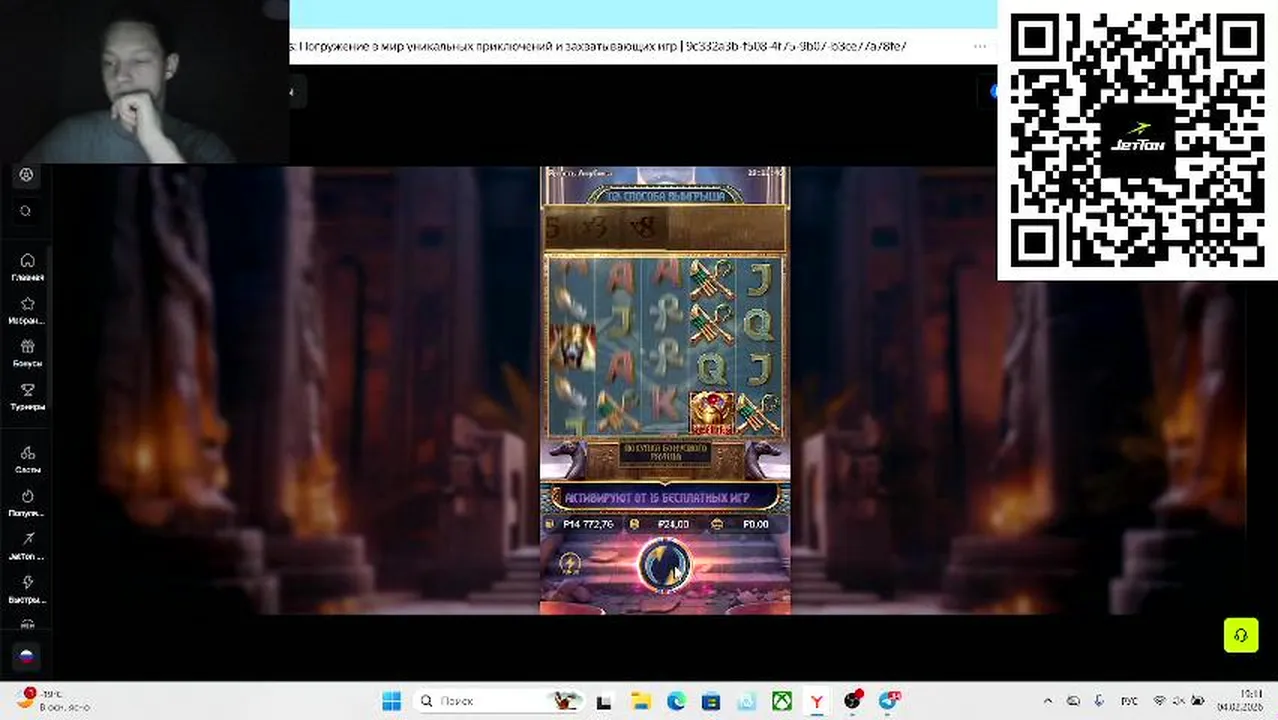Toggle turbo spin lightning icon in the slot
This screenshot has height=720, width=1278.
(x=570, y=564)
